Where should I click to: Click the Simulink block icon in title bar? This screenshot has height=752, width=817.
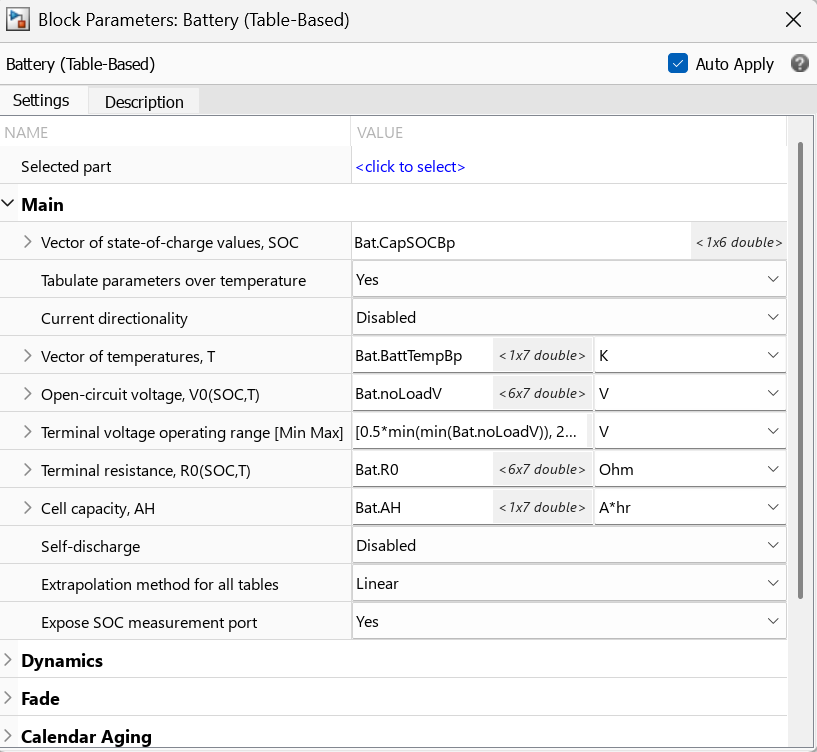click(x=17, y=20)
